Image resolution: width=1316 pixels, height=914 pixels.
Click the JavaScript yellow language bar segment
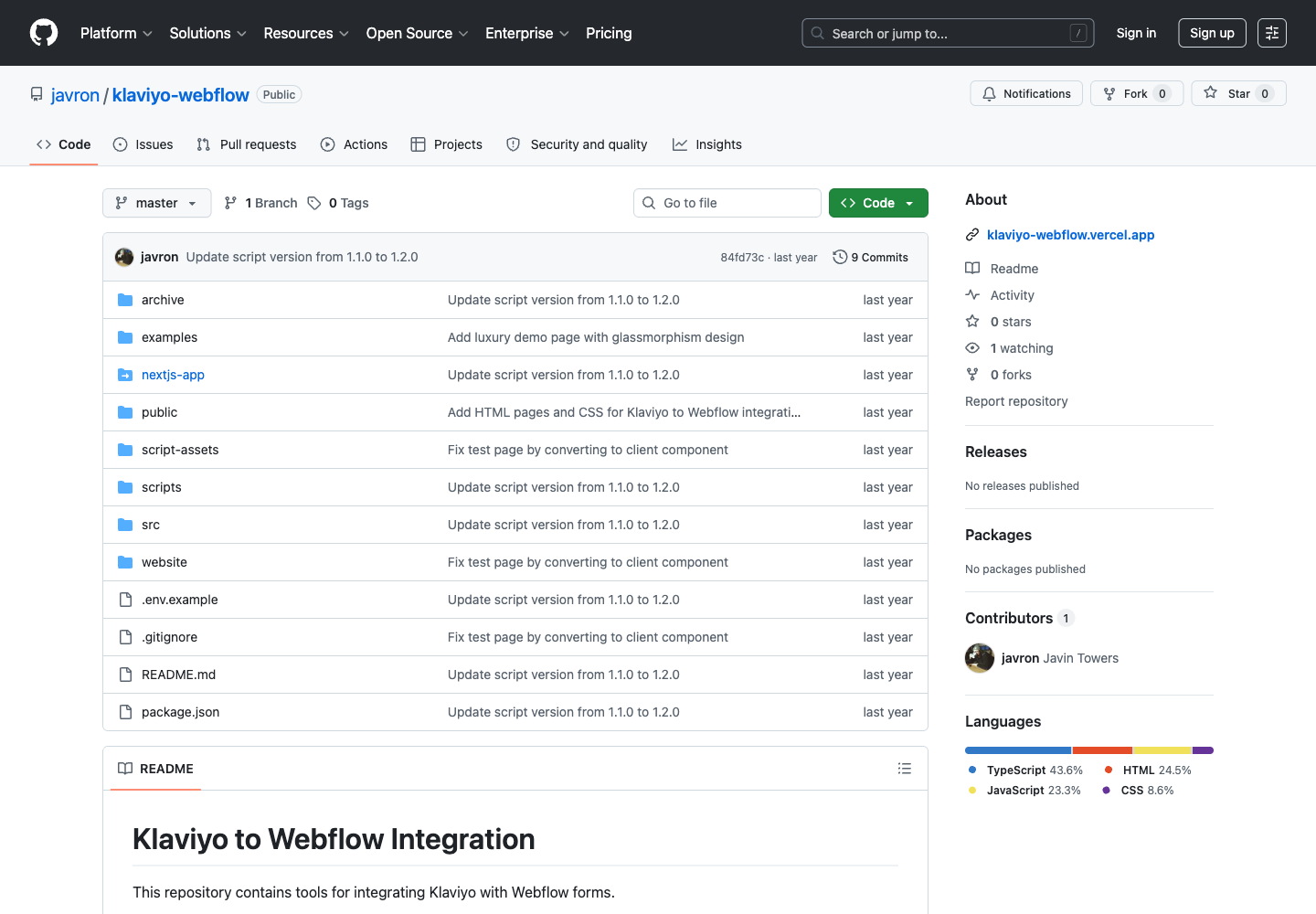click(x=1162, y=750)
